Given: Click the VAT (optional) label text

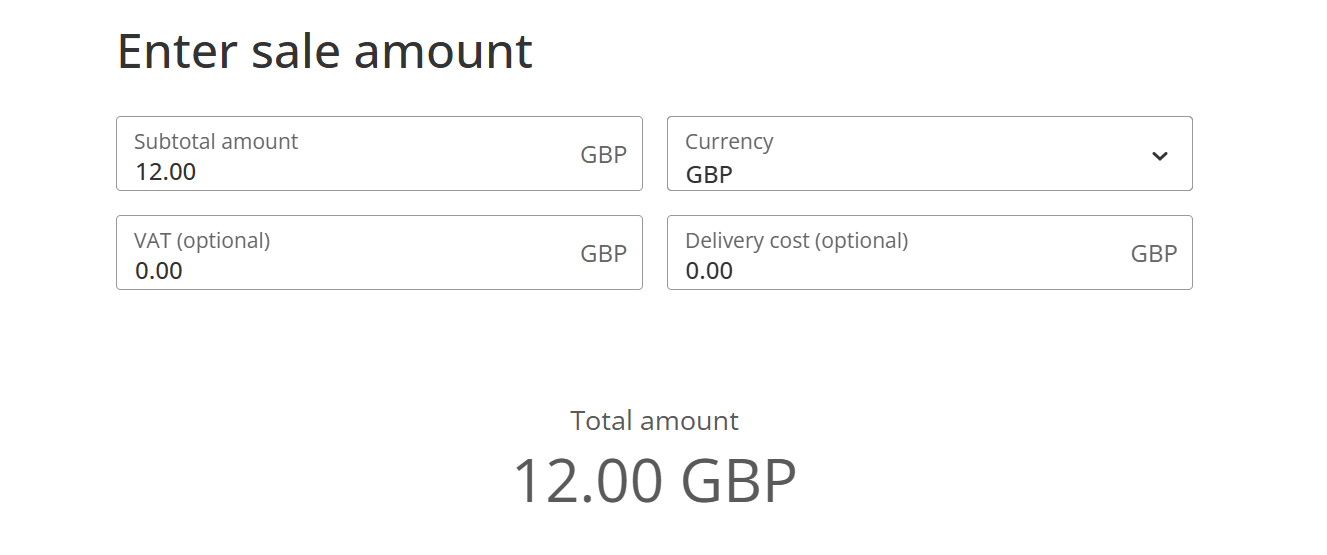Looking at the screenshot, I should [x=202, y=241].
